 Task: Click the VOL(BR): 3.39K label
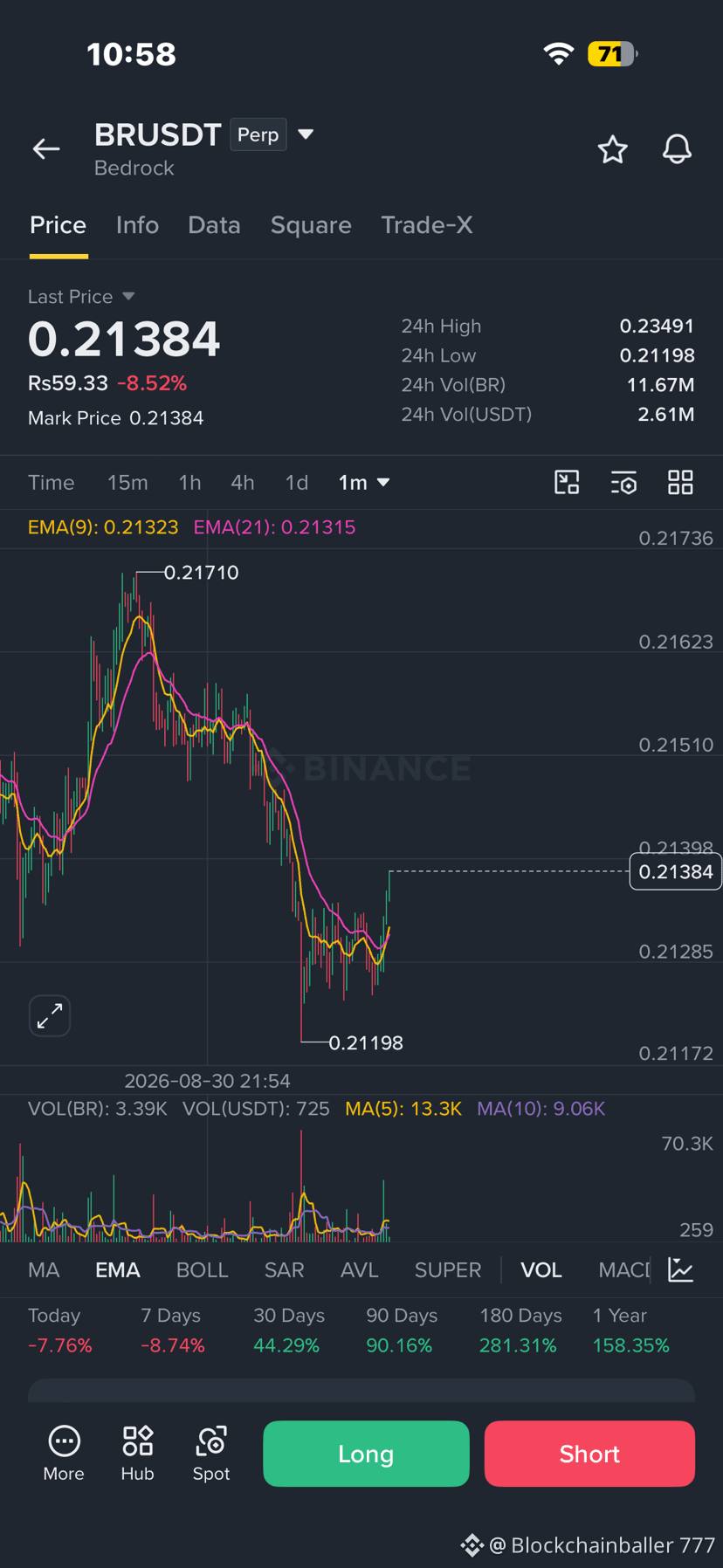[x=98, y=1109]
